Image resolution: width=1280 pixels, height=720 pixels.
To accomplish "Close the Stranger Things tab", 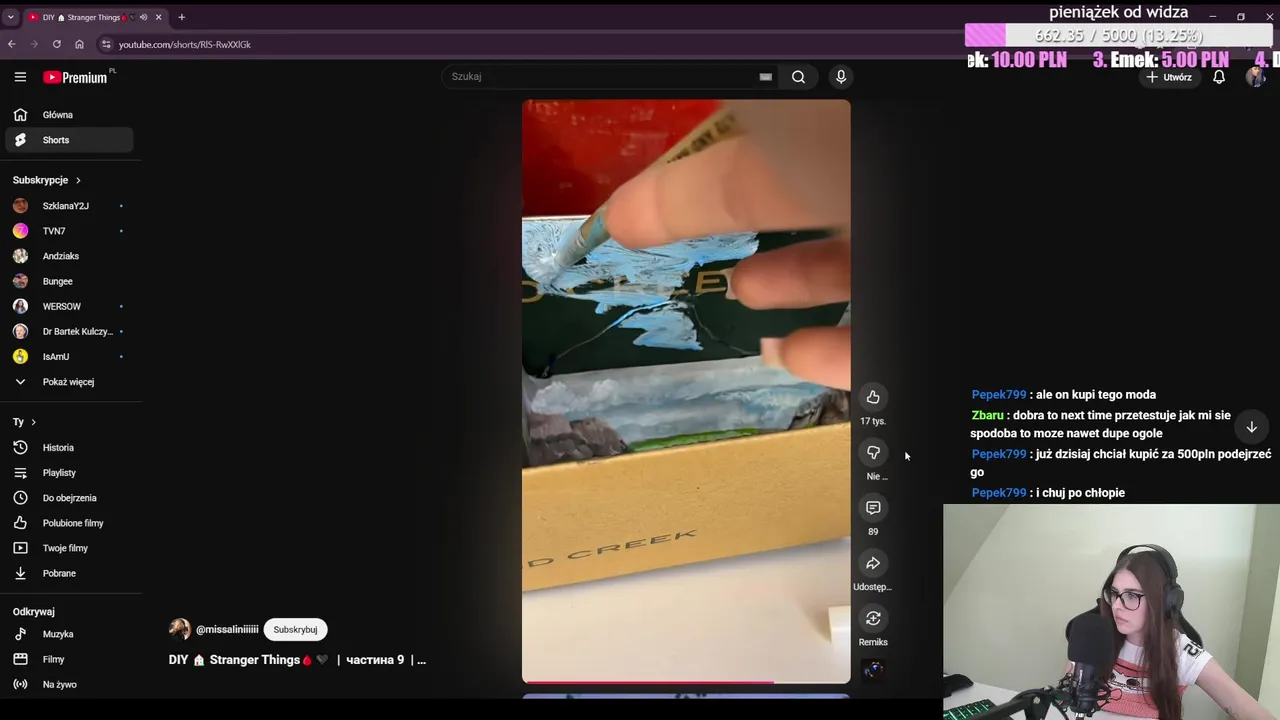I will tap(158, 17).
